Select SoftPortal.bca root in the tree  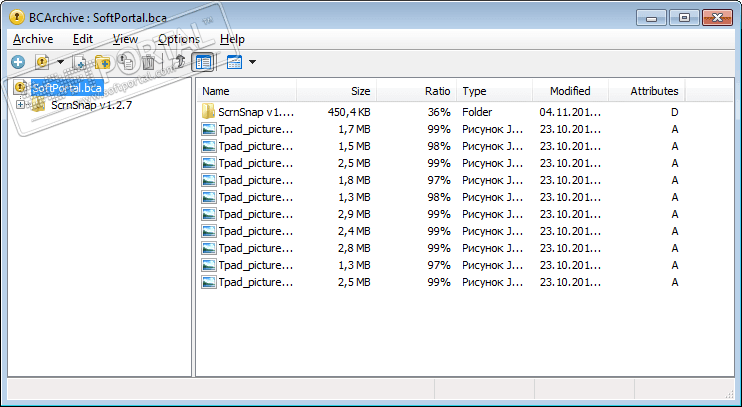(x=67, y=88)
